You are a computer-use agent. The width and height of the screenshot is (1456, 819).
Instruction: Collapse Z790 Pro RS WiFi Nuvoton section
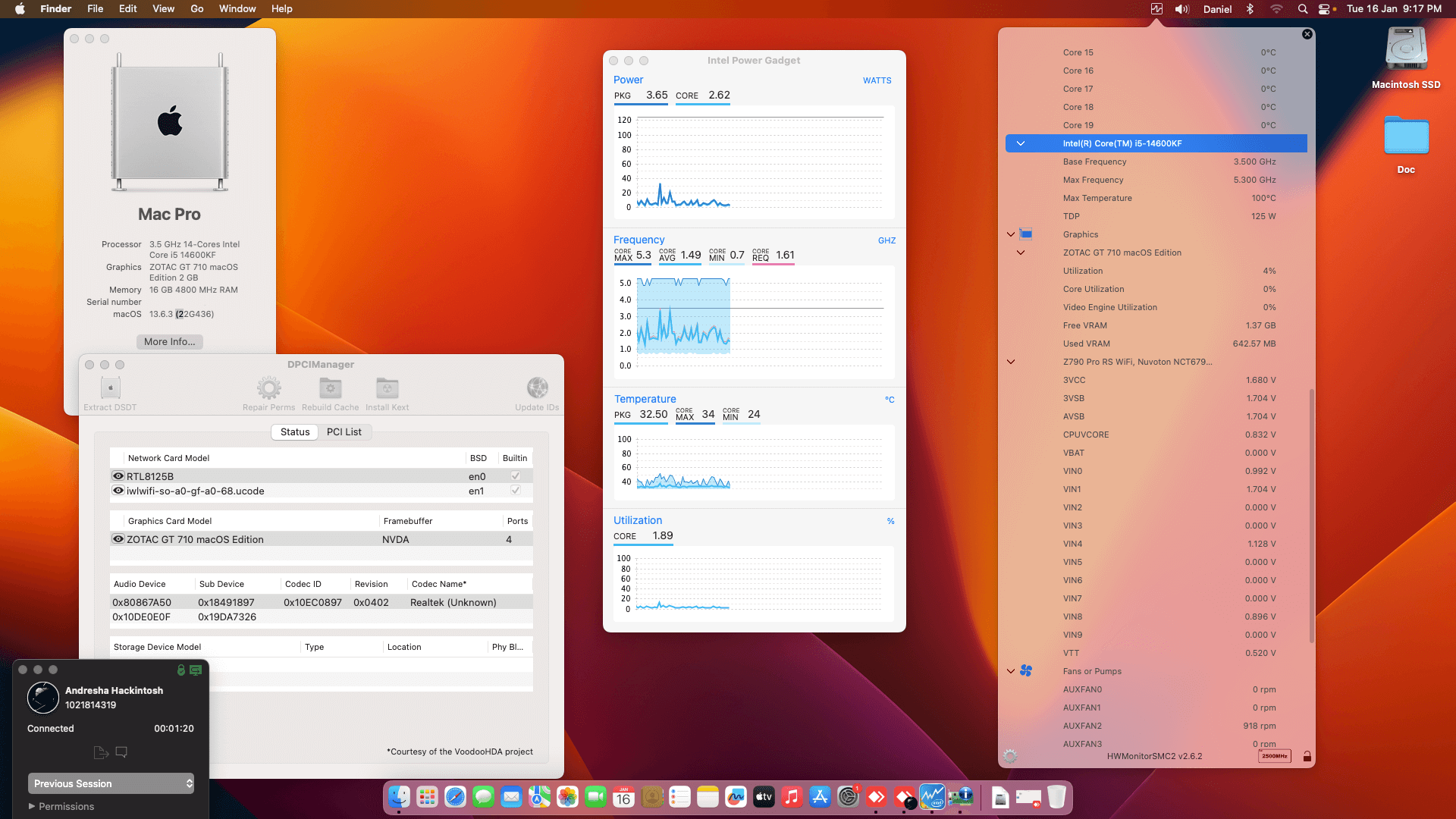pos(1010,362)
